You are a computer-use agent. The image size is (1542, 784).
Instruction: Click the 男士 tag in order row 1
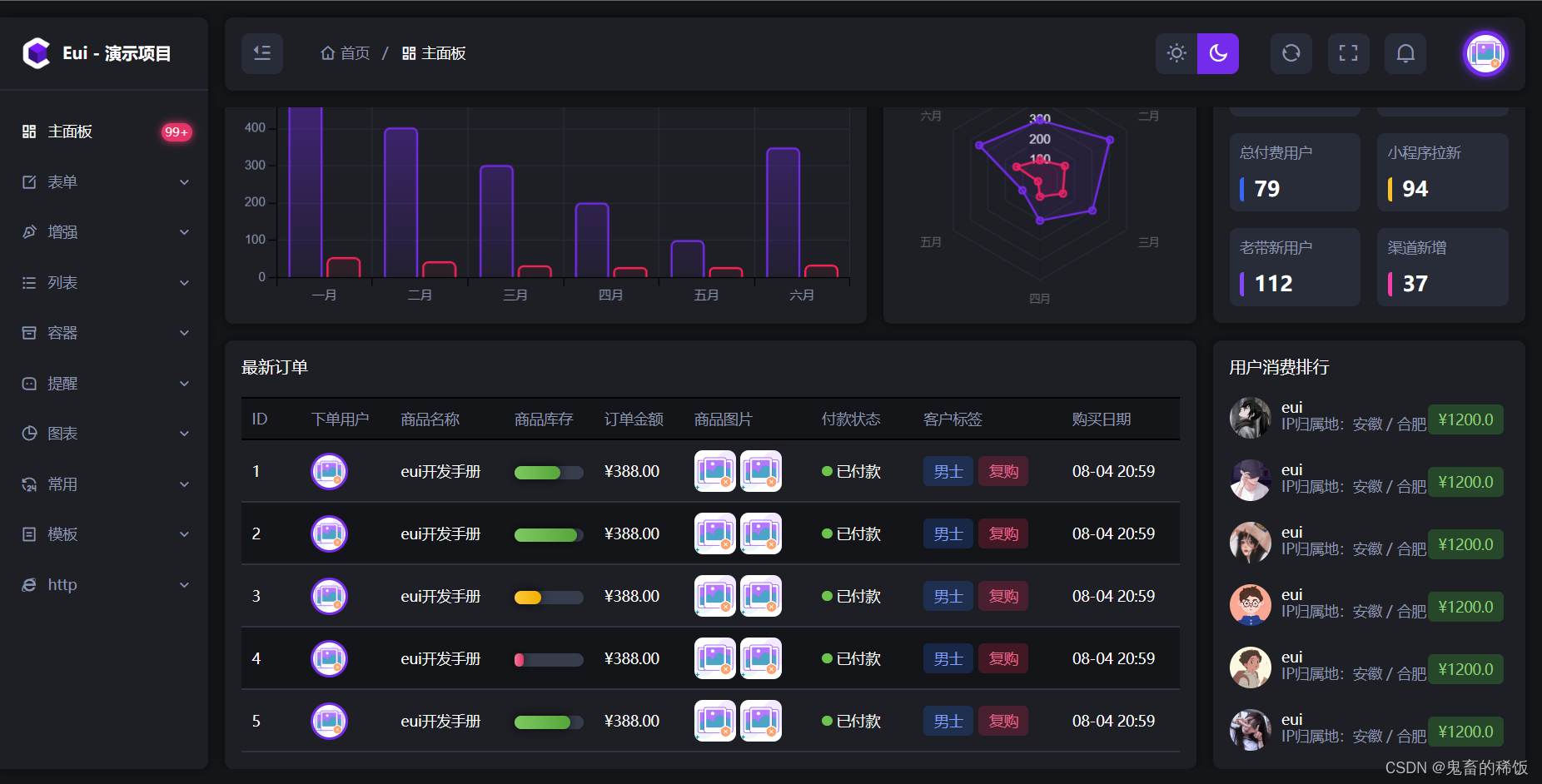(x=948, y=471)
